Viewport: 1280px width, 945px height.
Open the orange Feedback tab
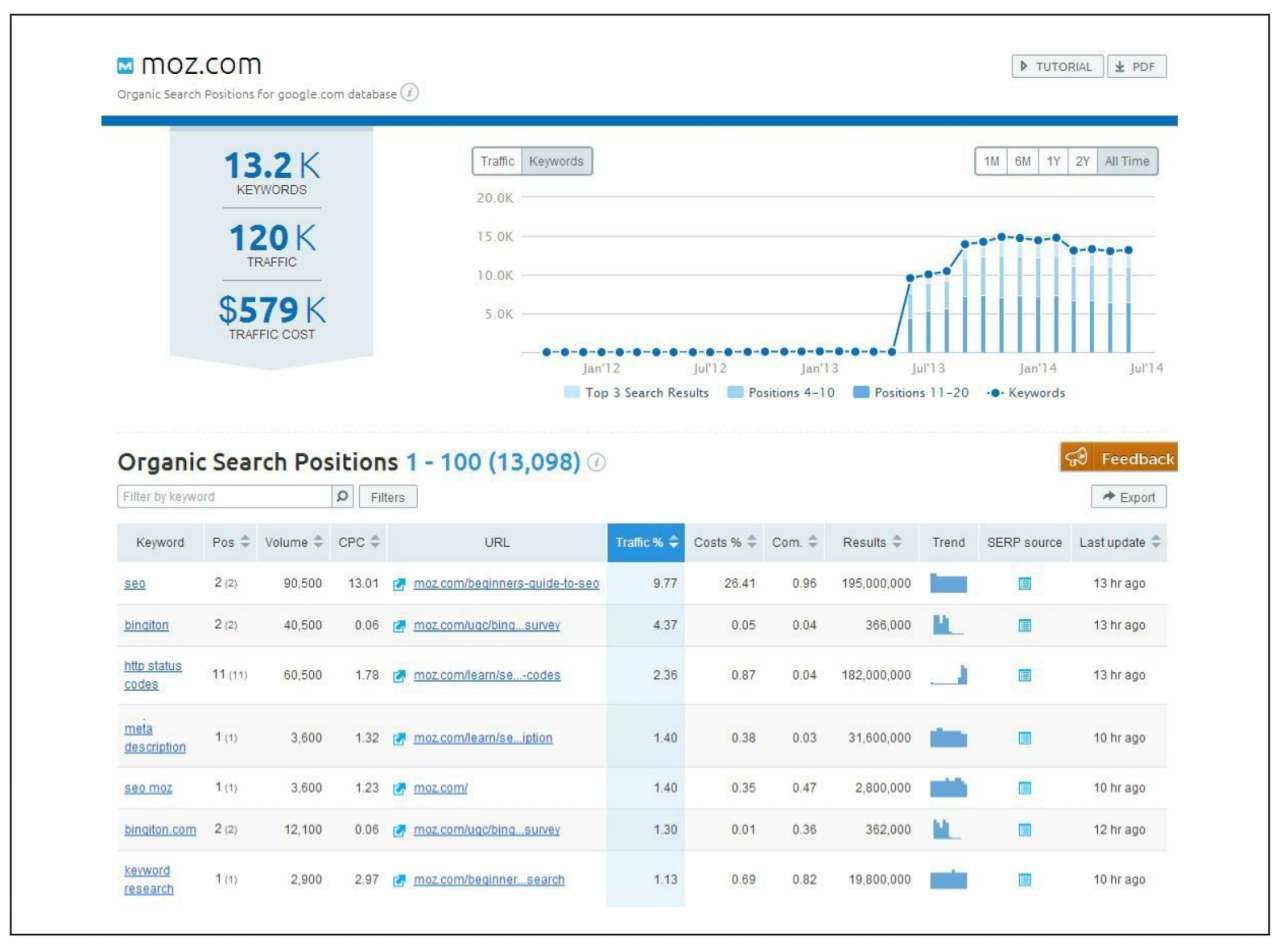(1119, 458)
